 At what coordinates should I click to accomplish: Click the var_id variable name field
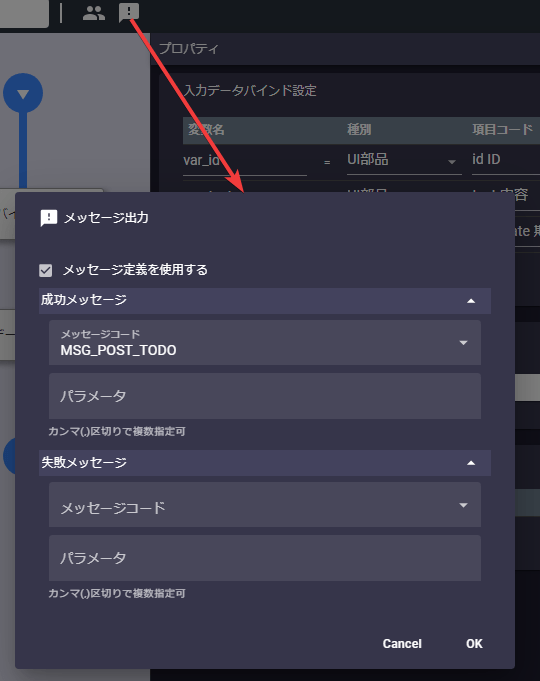coord(245,161)
